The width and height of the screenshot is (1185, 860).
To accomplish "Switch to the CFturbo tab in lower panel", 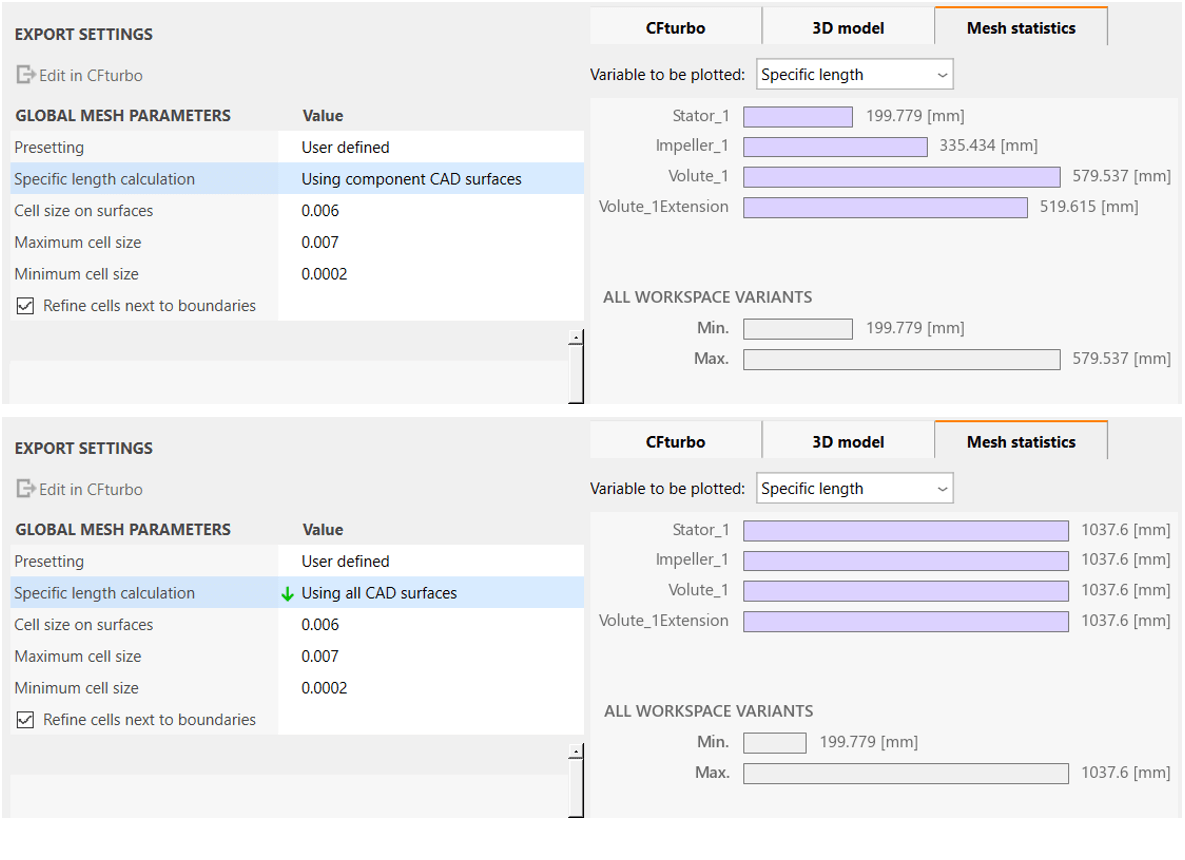I will [x=676, y=442].
